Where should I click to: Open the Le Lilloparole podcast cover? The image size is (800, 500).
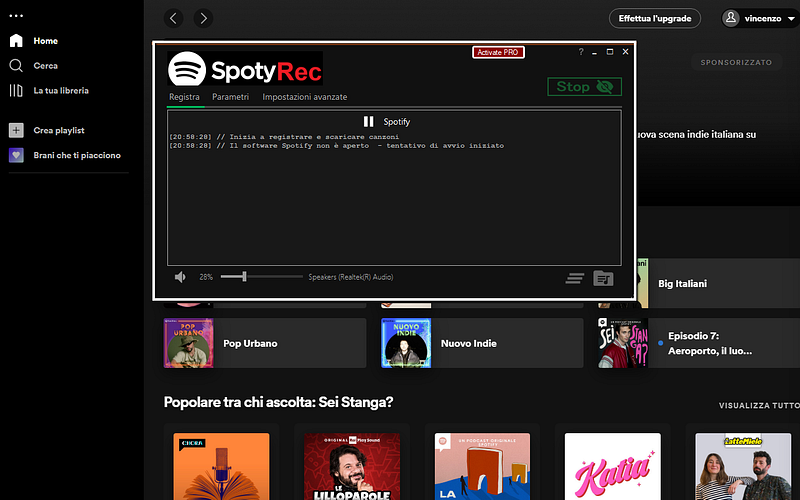click(x=352, y=466)
